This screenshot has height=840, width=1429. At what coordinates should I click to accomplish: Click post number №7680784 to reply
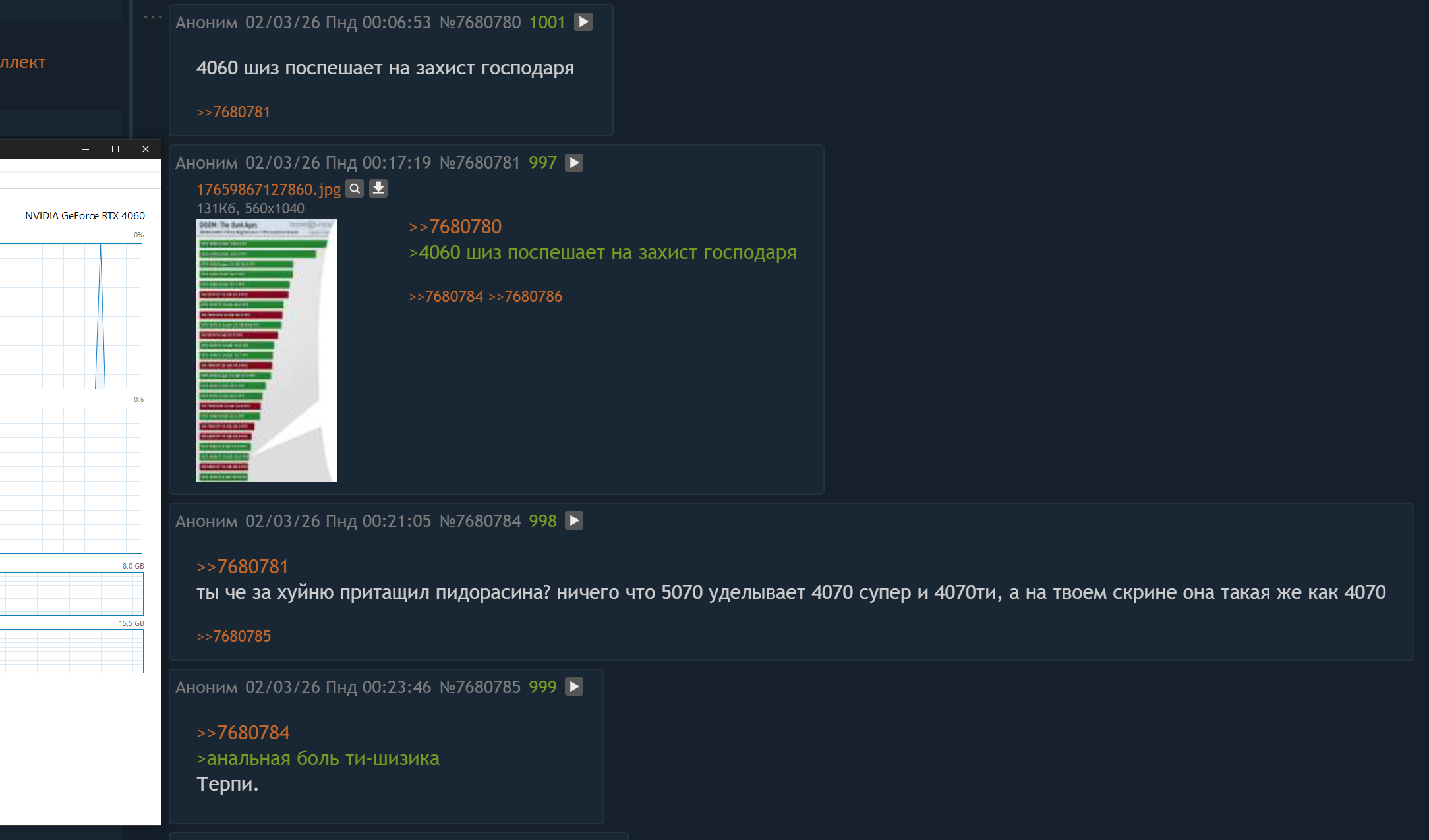pyautogui.click(x=481, y=521)
